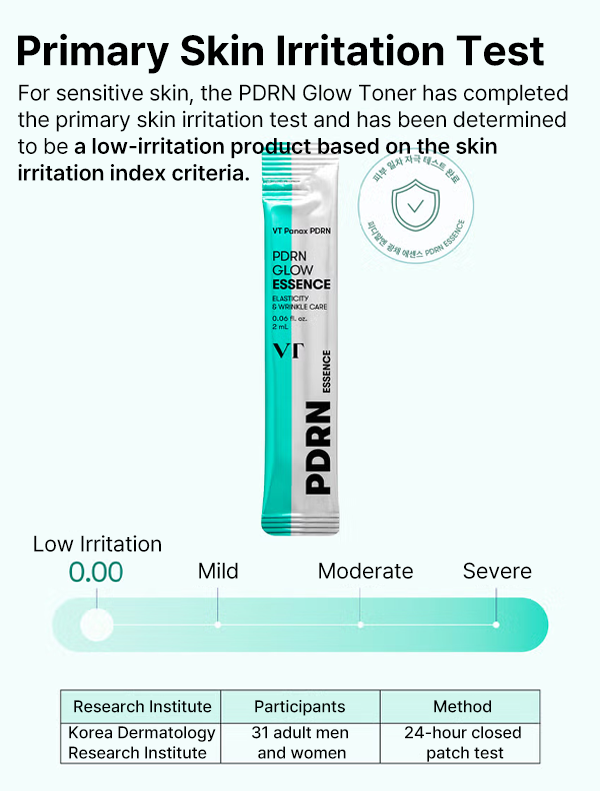Click the 24-hour closed patch test cell
Screen dimensions: 600x799
coord(461,742)
